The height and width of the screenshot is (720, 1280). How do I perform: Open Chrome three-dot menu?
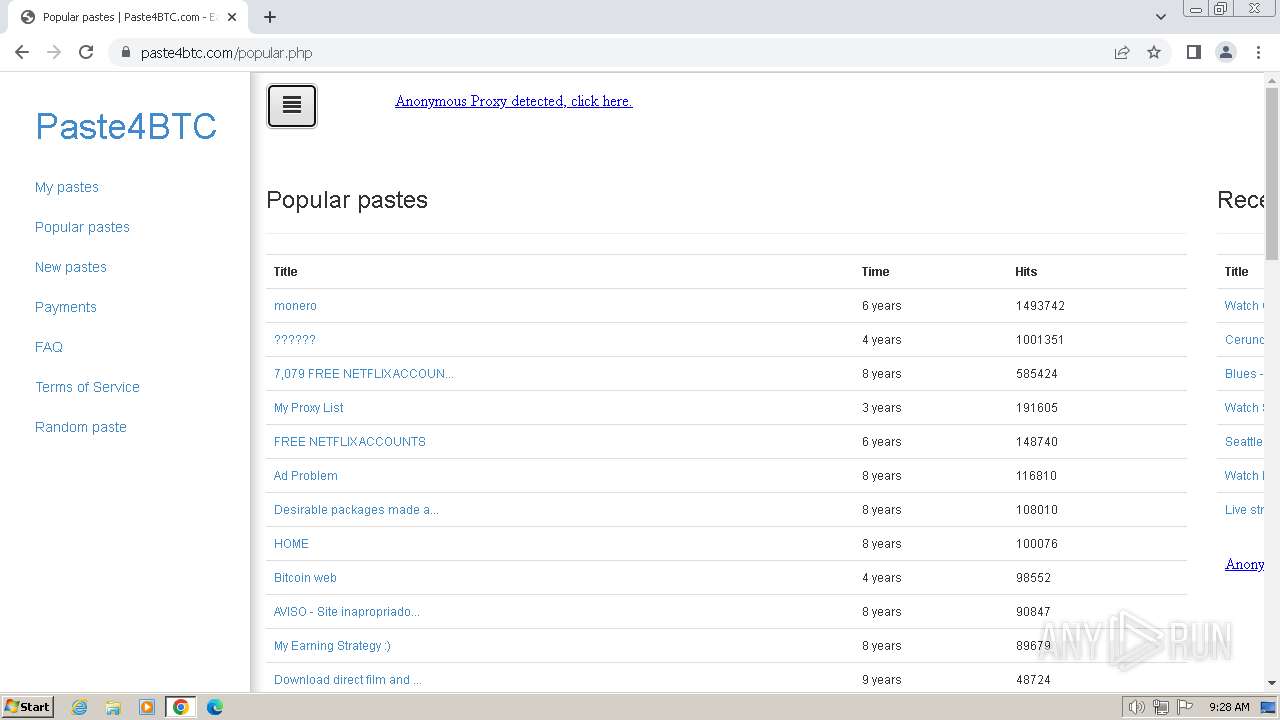click(1258, 52)
